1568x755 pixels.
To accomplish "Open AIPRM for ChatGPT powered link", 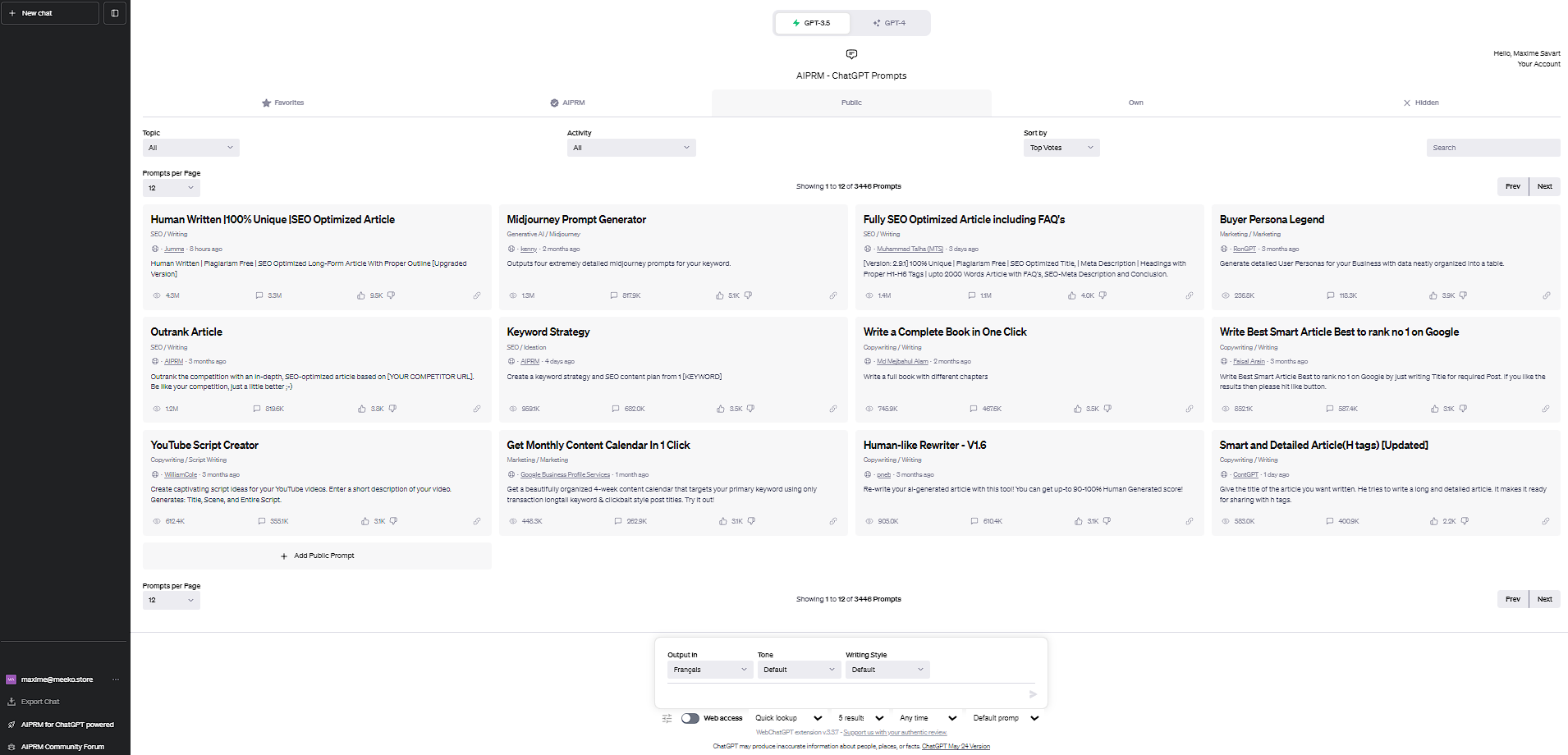I will [67, 725].
